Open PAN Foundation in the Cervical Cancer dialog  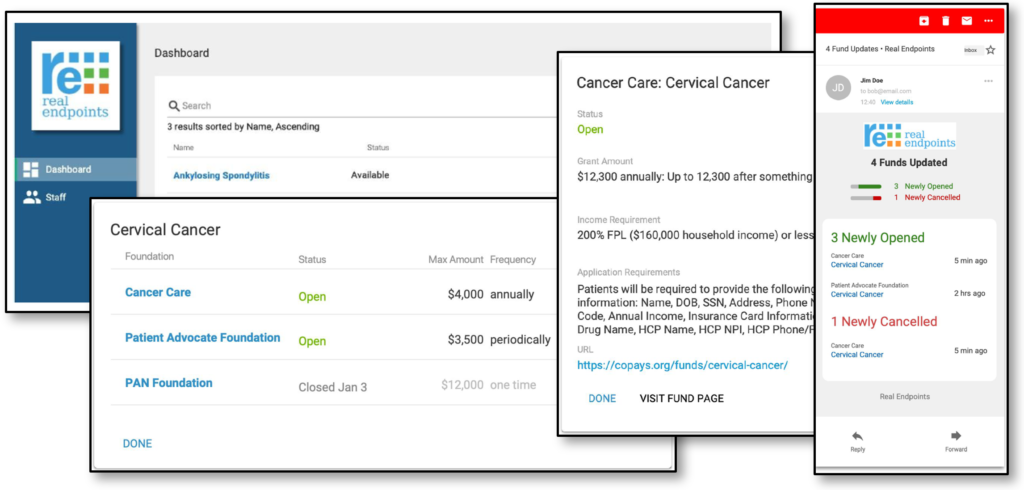tap(168, 383)
